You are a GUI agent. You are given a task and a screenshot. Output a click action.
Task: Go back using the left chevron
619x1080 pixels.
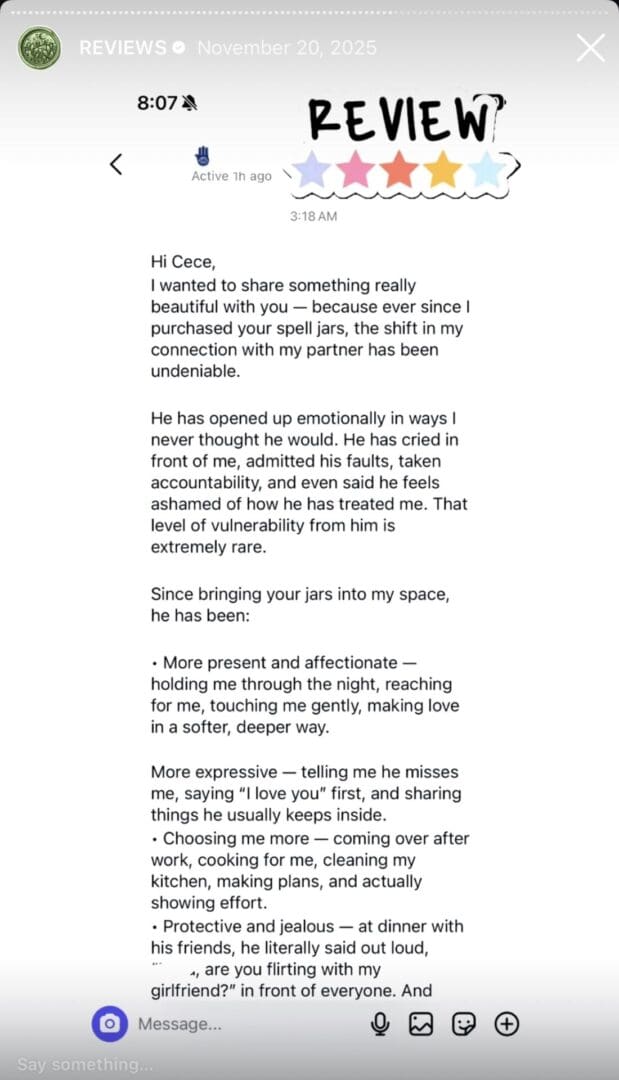pos(116,164)
